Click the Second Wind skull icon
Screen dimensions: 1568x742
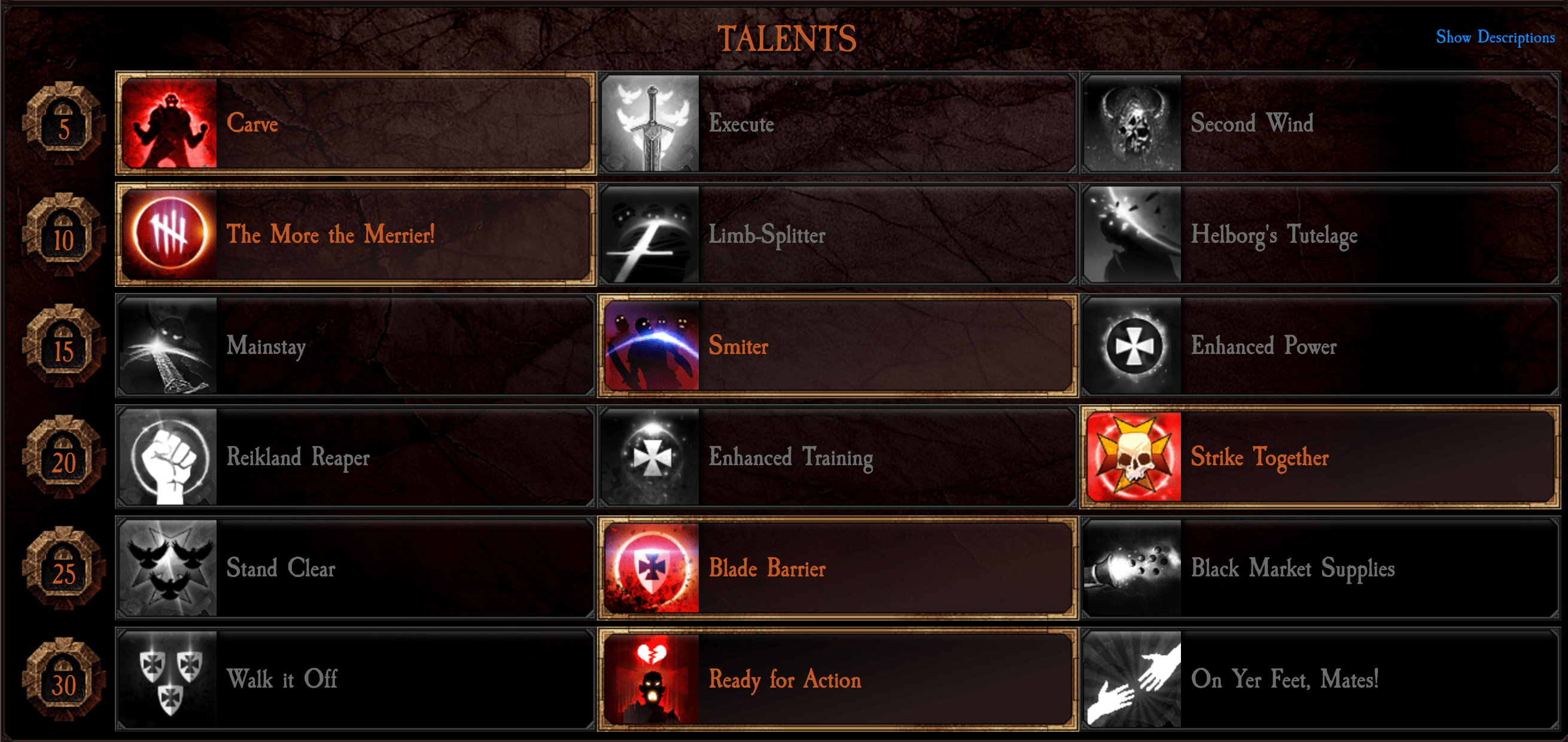coord(1134,123)
